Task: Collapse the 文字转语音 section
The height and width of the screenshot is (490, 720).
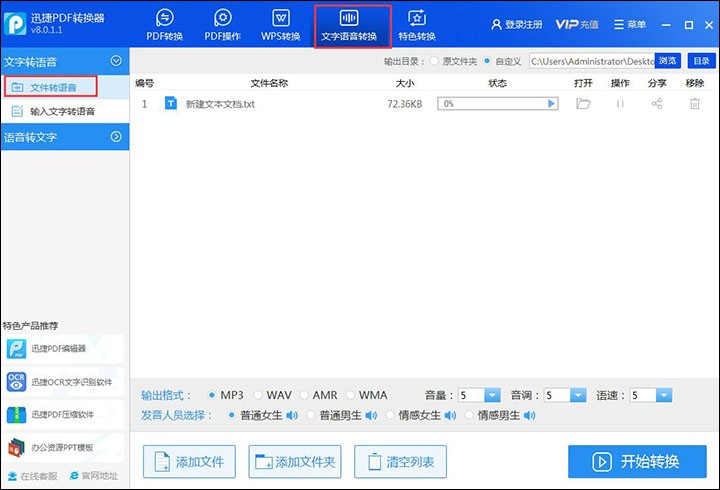Action: click(116, 61)
